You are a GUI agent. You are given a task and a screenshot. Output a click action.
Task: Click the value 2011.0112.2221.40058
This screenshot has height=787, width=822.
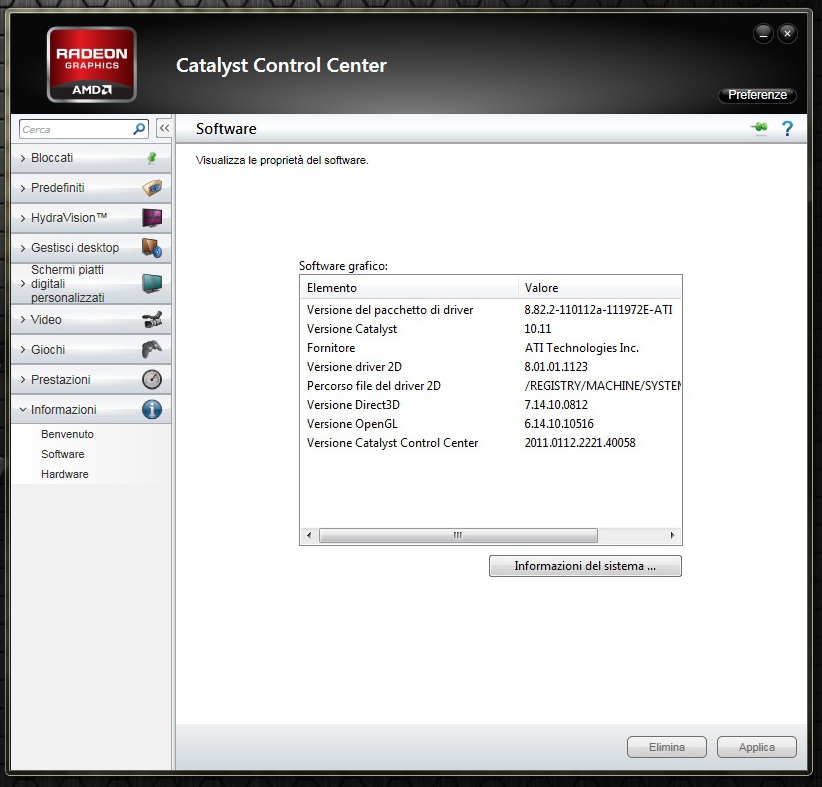pos(580,443)
